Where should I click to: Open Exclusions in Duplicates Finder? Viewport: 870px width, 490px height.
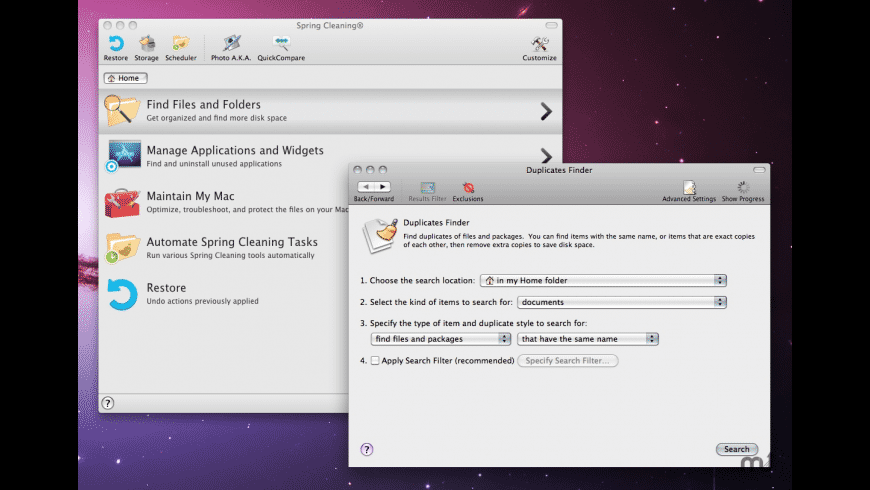[468, 188]
